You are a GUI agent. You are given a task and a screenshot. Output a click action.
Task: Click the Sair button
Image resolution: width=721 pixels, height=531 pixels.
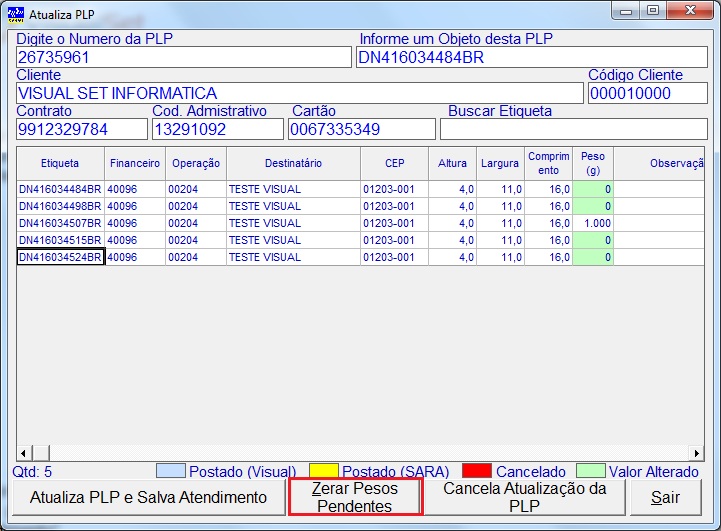[x=665, y=497]
